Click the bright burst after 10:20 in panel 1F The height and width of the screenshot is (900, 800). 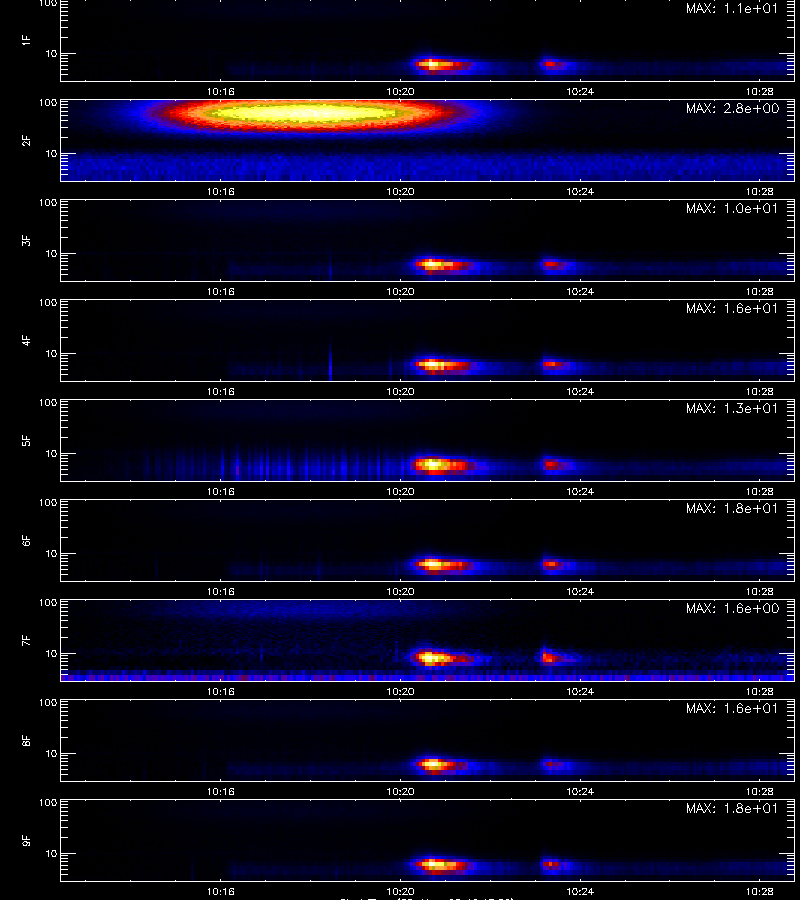pos(442,64)
